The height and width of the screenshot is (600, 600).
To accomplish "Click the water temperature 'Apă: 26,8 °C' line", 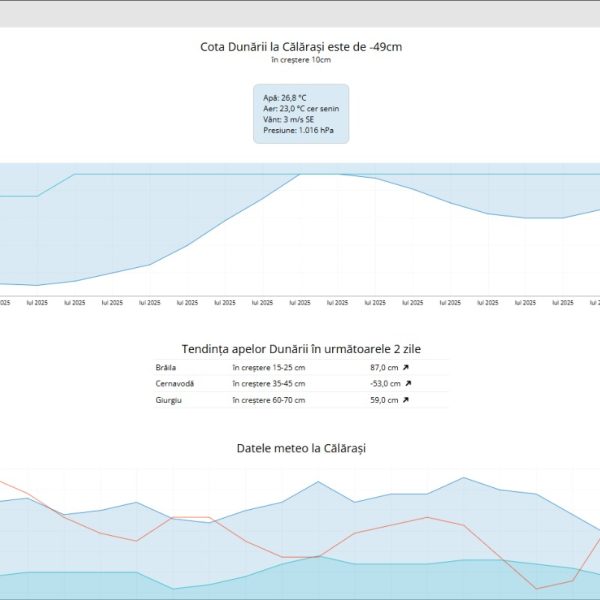I will (285, 98).
